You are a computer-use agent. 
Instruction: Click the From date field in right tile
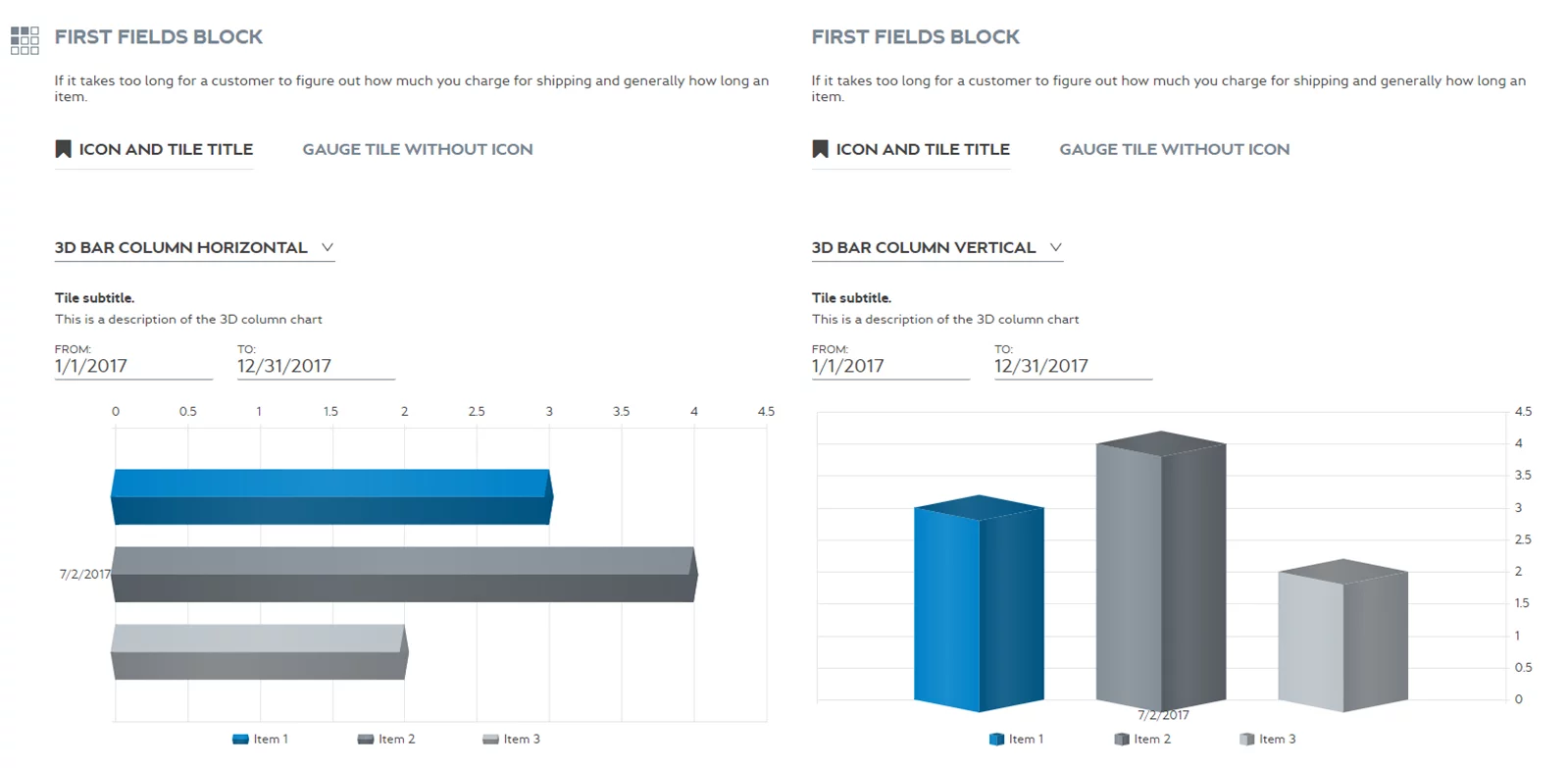coord(889,366)
